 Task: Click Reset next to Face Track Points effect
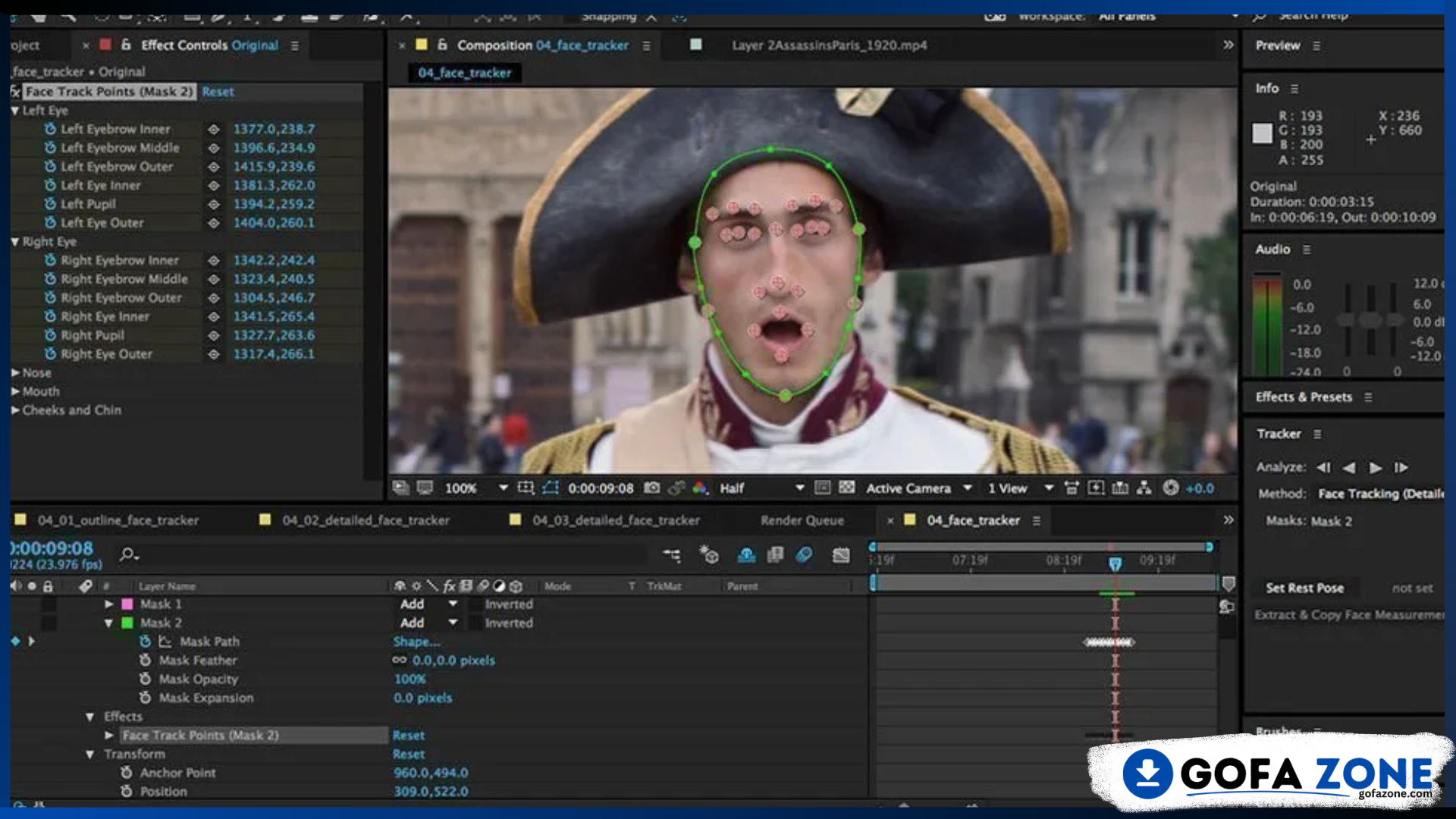pos(218,92)
